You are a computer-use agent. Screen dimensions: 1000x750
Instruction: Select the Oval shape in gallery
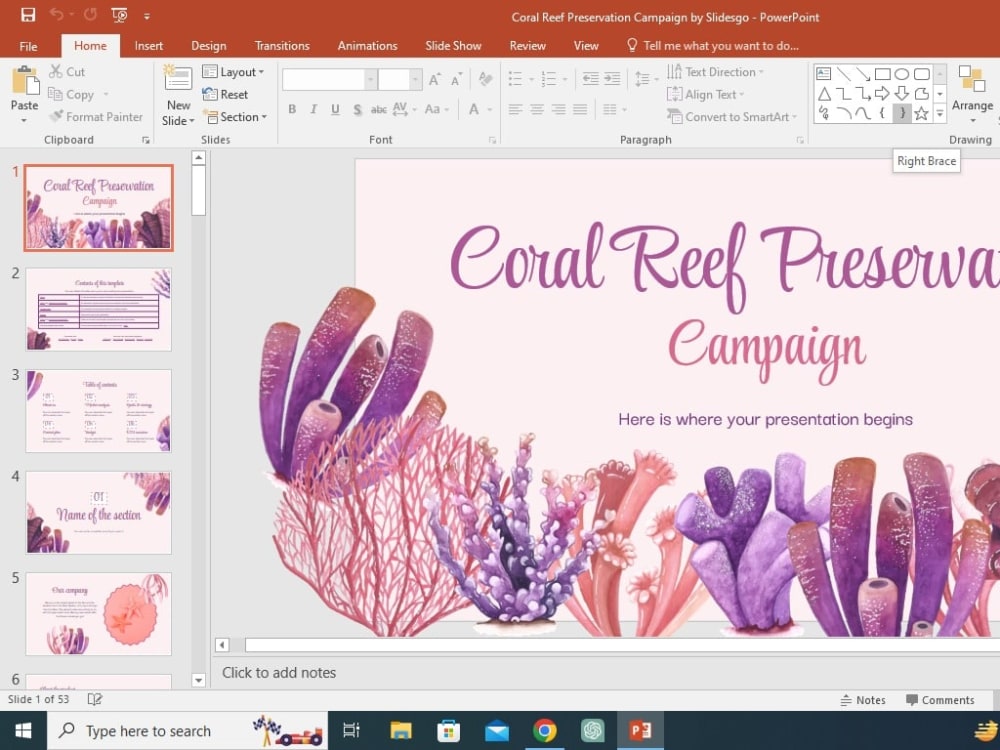[x=902, y=74]
